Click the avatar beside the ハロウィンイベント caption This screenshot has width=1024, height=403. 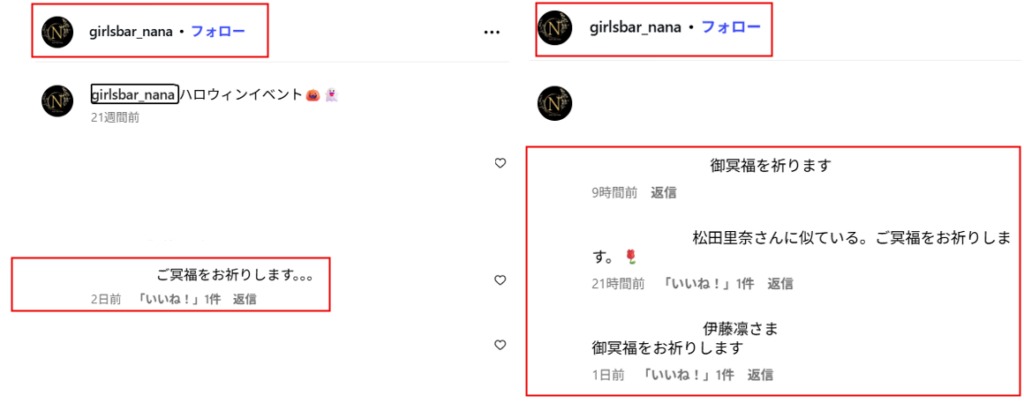click(57, 101)
